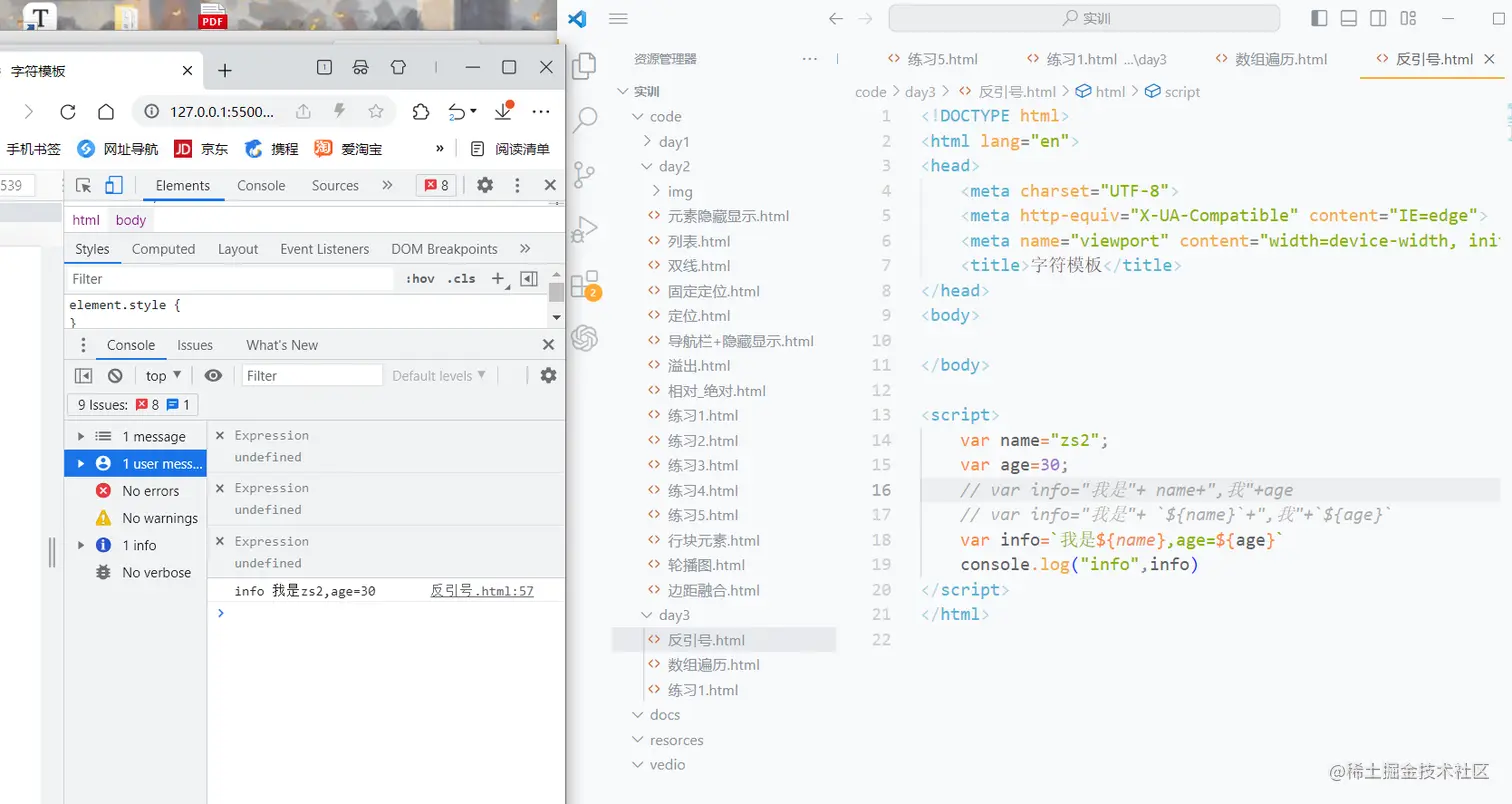Screen dimensions: 1512x804
Task: Open the 9 Issues summary button
Action: point(133,405)
